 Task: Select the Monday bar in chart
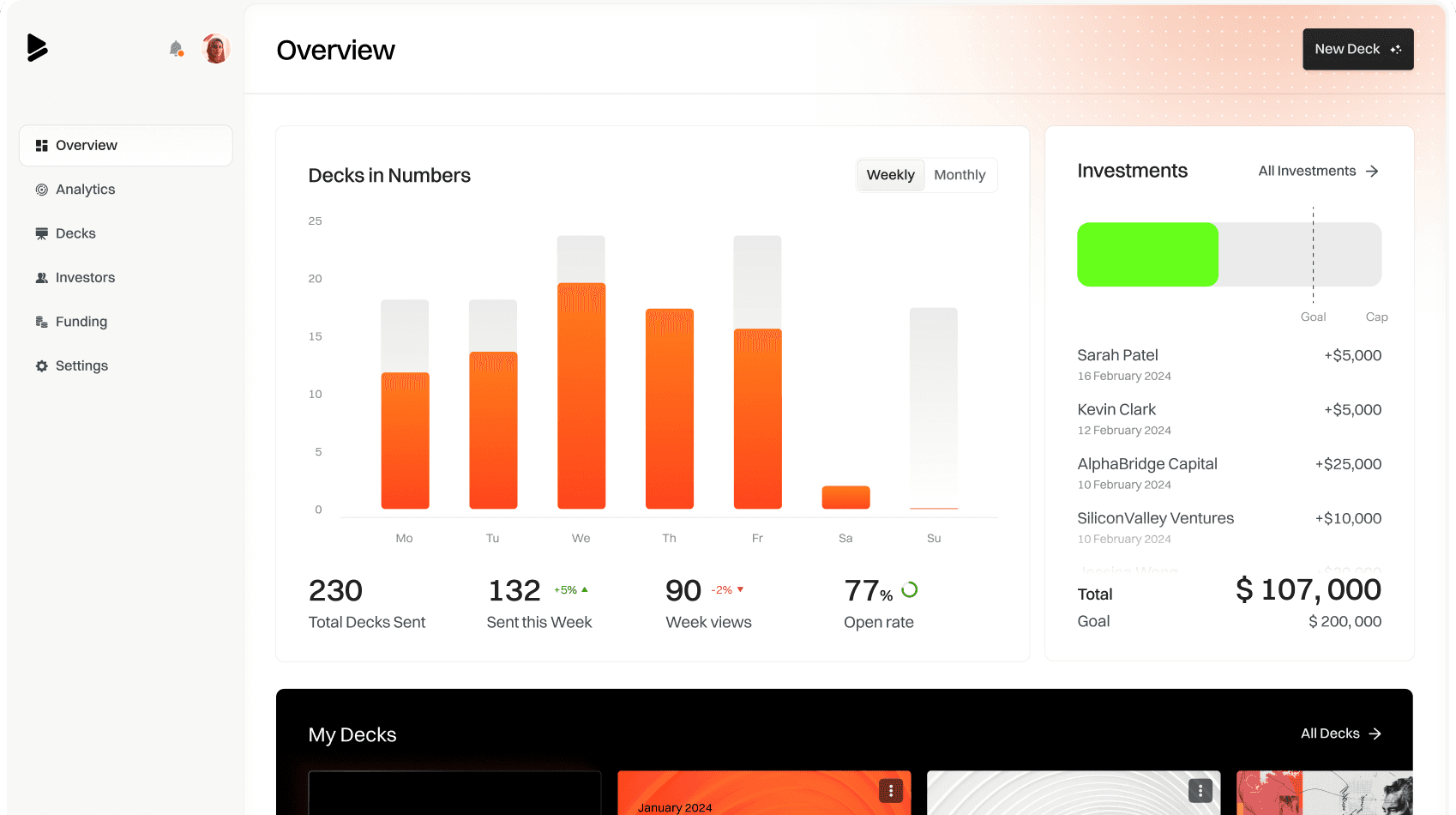[x=405, y=441]
